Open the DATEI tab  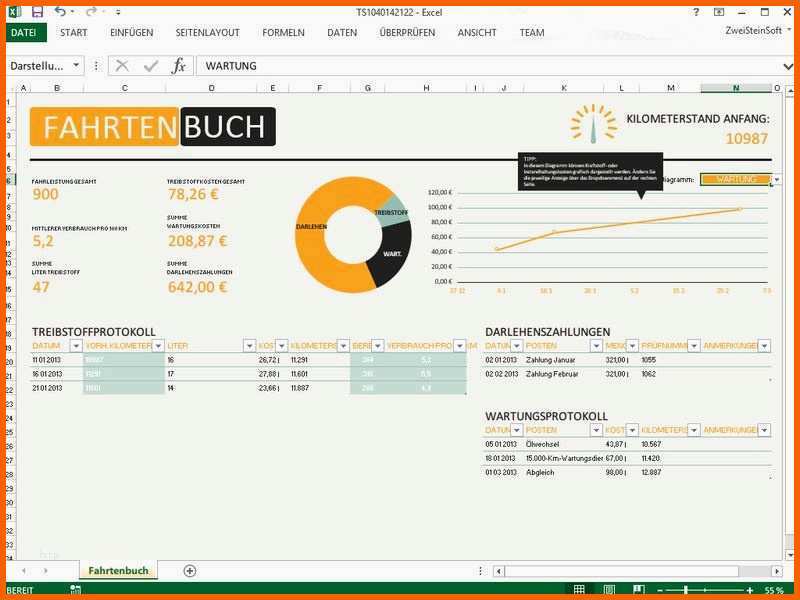tap(24, 33)
